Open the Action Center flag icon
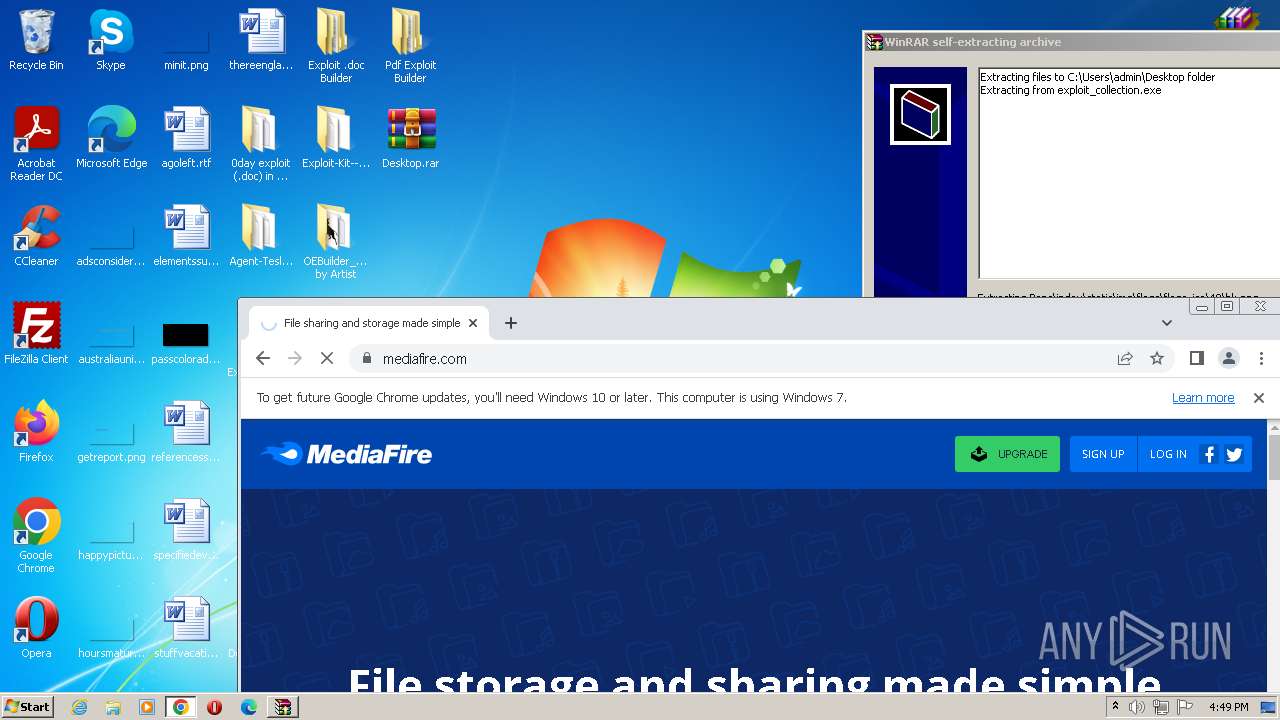Image resolution: width=1280 pixels, height=720 pixels. pyautogui.click(x=1185, y=707)
